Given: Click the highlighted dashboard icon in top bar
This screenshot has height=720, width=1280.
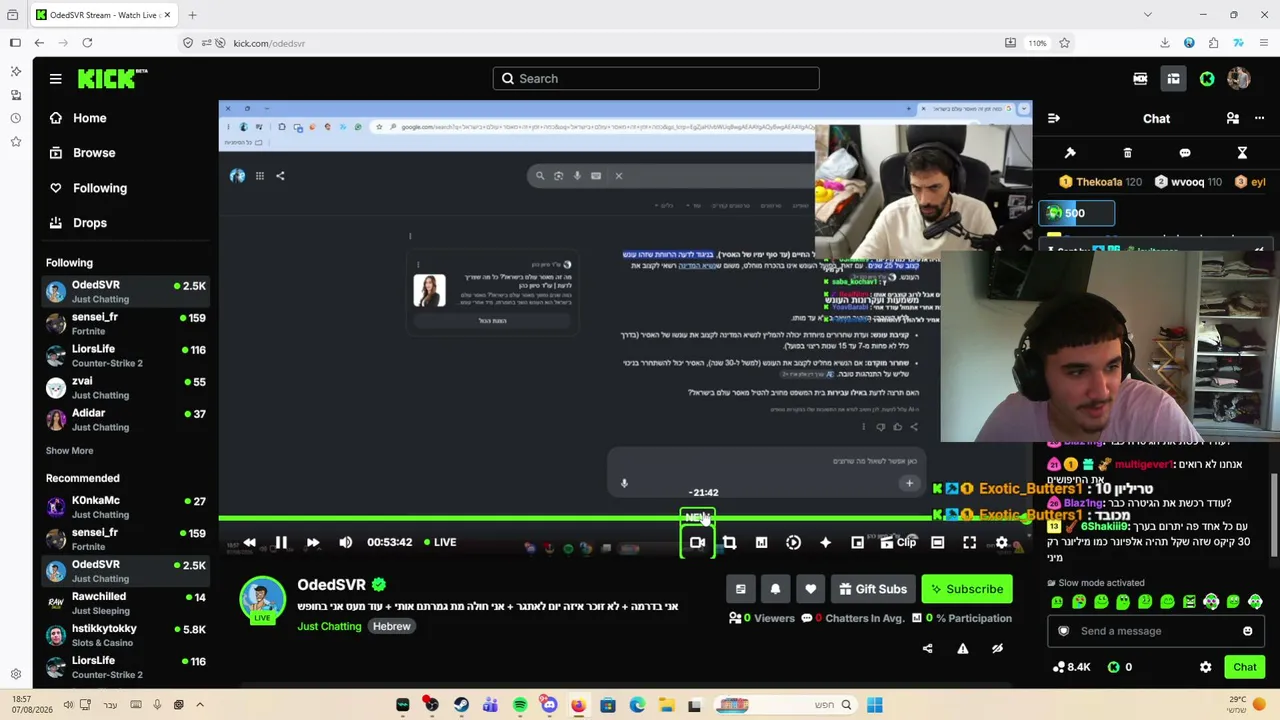Looking at the screenshot, I should coord(1173,79).
